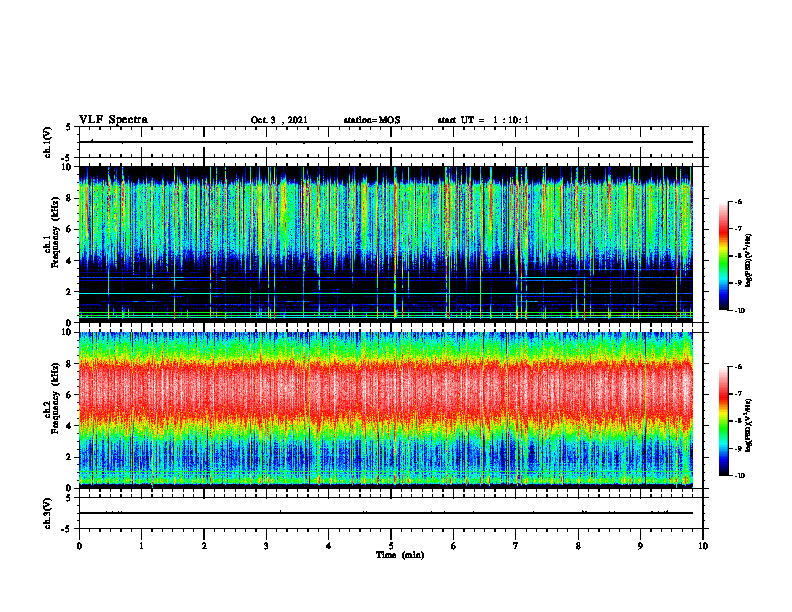Click time axis tick label "8"
Image resolution: width=792 pixels, height=612 pixels.
[578, 546]
